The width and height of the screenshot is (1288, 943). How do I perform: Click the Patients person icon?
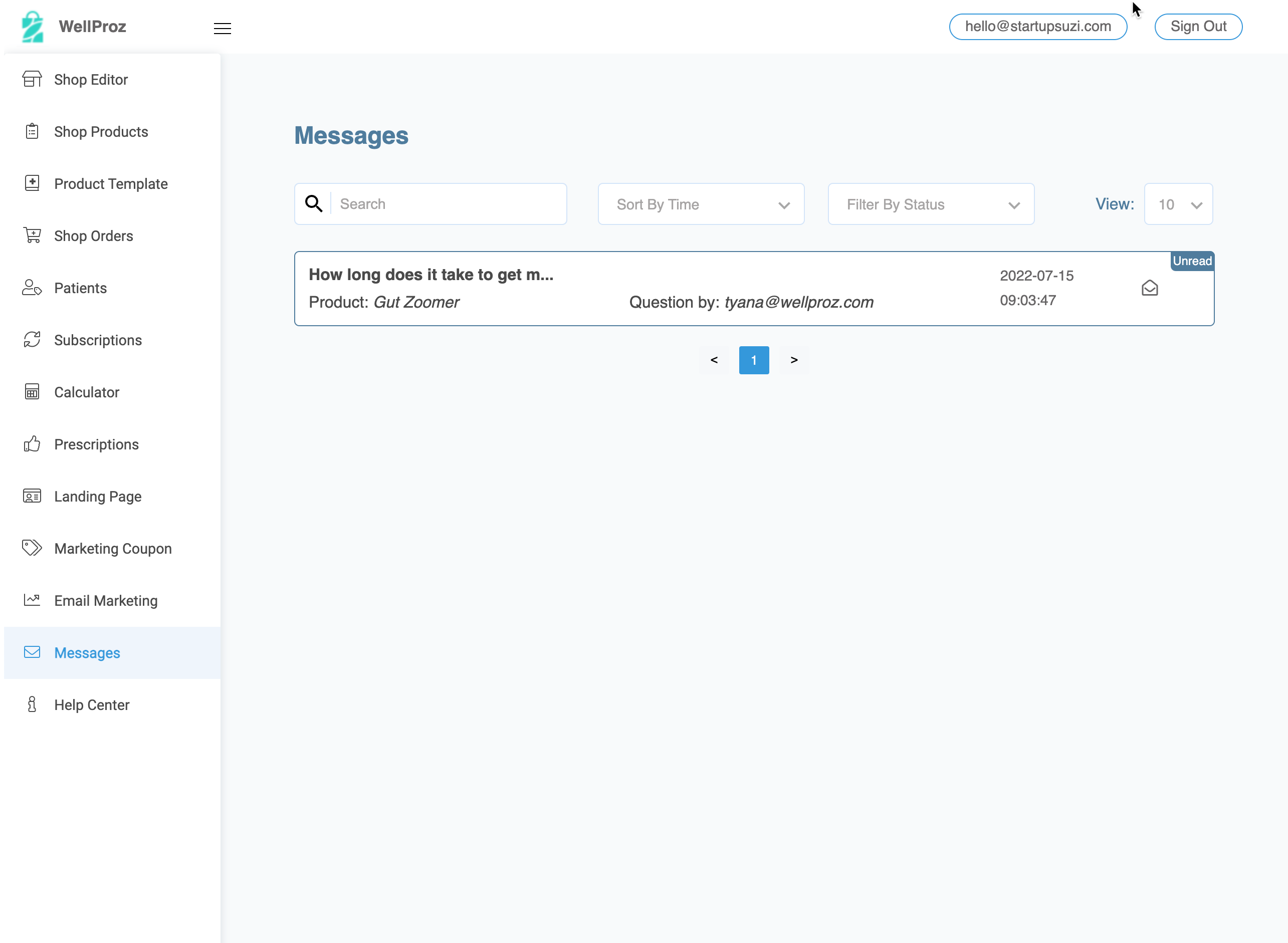pyautogui.click(x=32, y=288)
